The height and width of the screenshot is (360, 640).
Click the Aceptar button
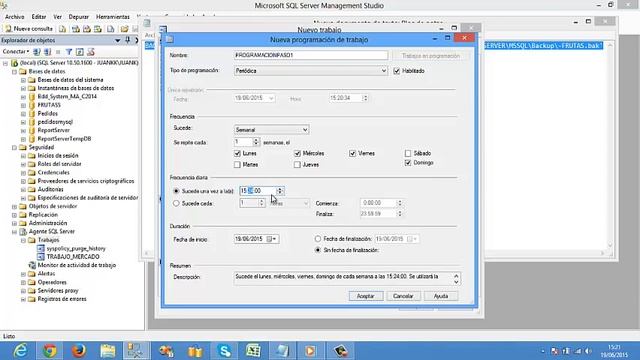[x=366, y=296]
